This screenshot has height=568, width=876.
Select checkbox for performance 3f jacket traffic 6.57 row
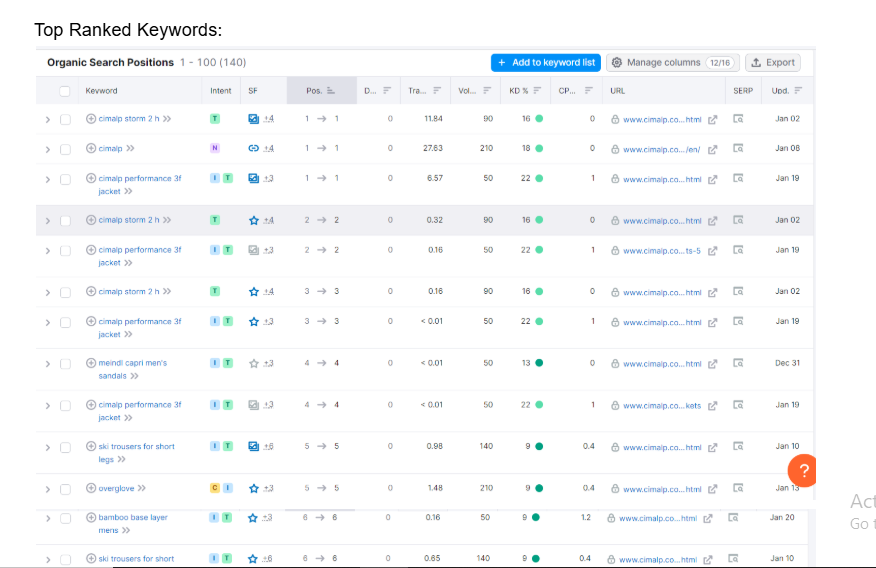click(65, 179)
